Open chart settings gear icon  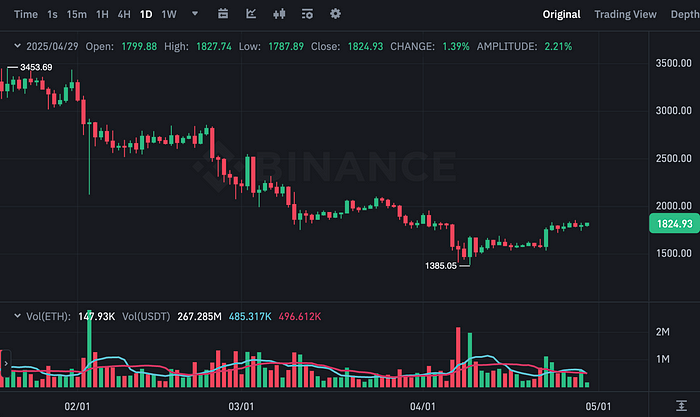click(335, 14)
